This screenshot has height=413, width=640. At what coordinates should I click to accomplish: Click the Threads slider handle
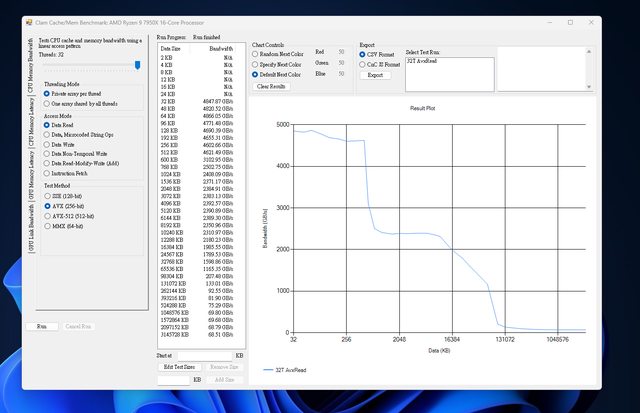pos(137,65)
